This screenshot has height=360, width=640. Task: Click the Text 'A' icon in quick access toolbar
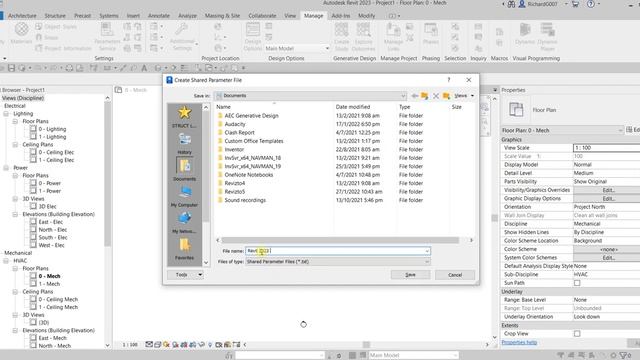pos(144,68)
